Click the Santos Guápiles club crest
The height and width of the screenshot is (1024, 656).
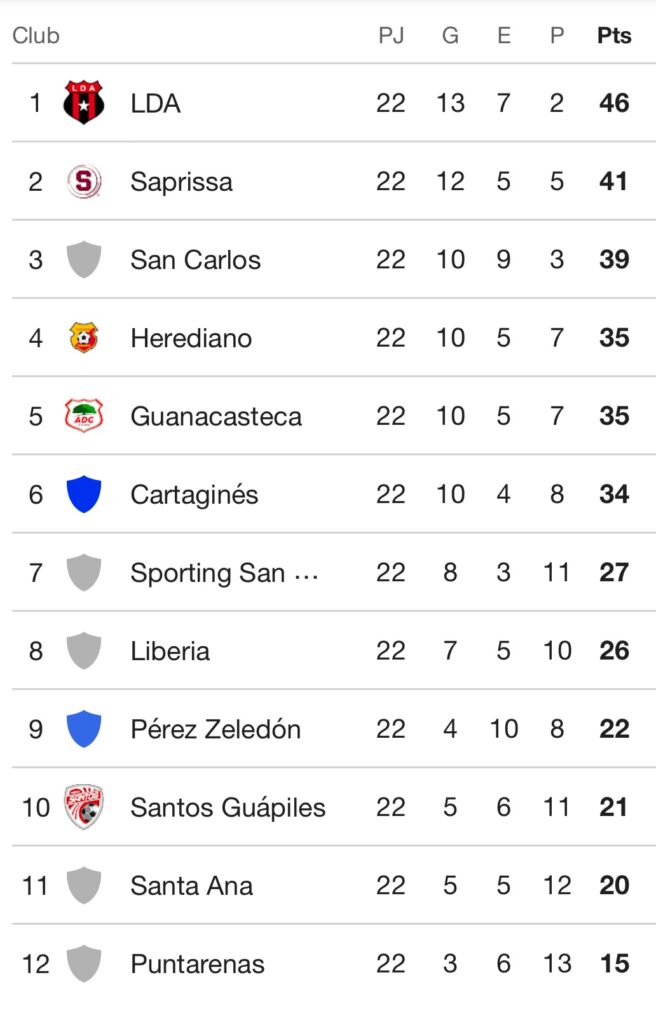pyautogui.click(x=83, y=807)
